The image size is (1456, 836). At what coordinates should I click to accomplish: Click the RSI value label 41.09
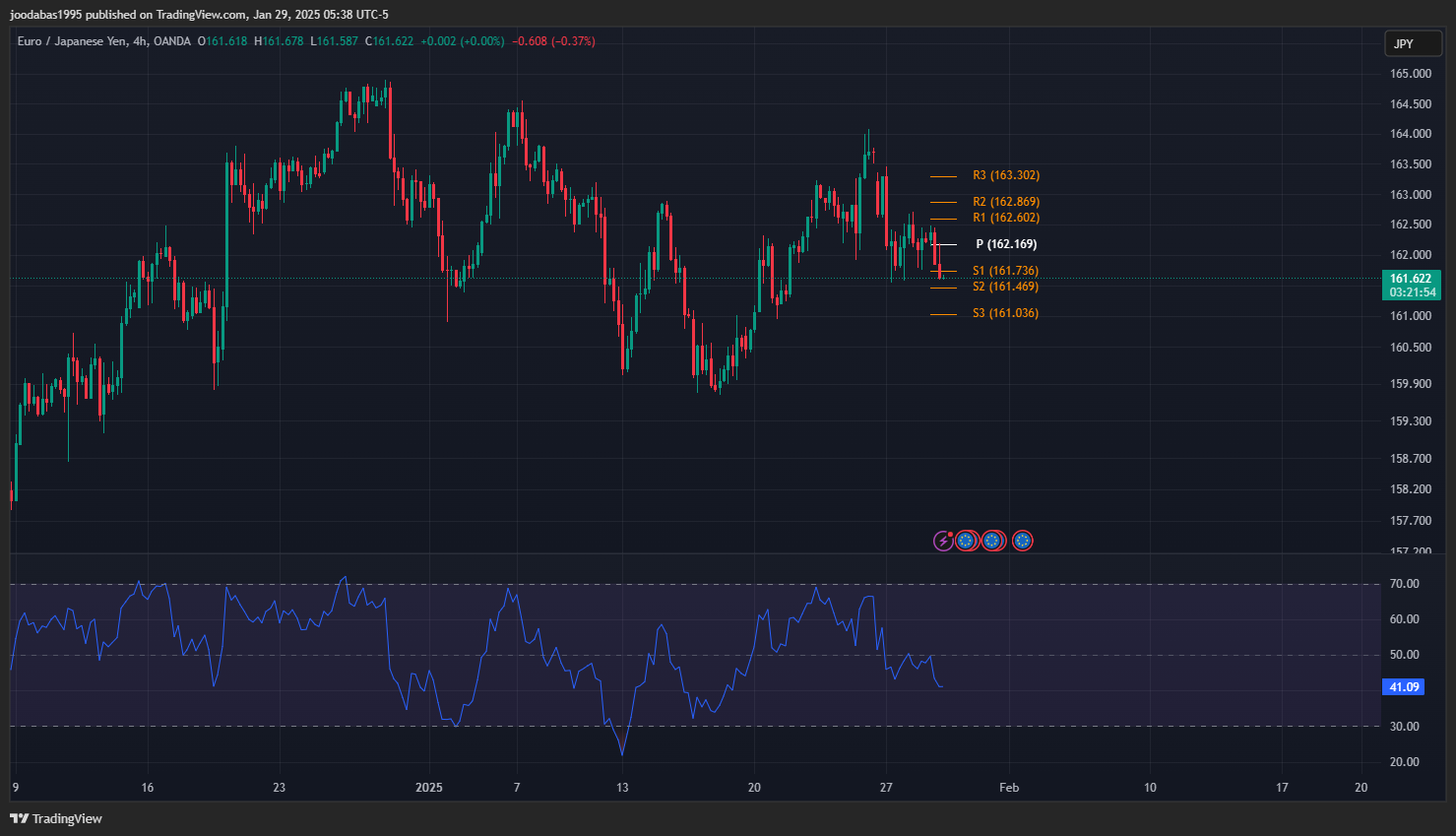point(1403,687)
